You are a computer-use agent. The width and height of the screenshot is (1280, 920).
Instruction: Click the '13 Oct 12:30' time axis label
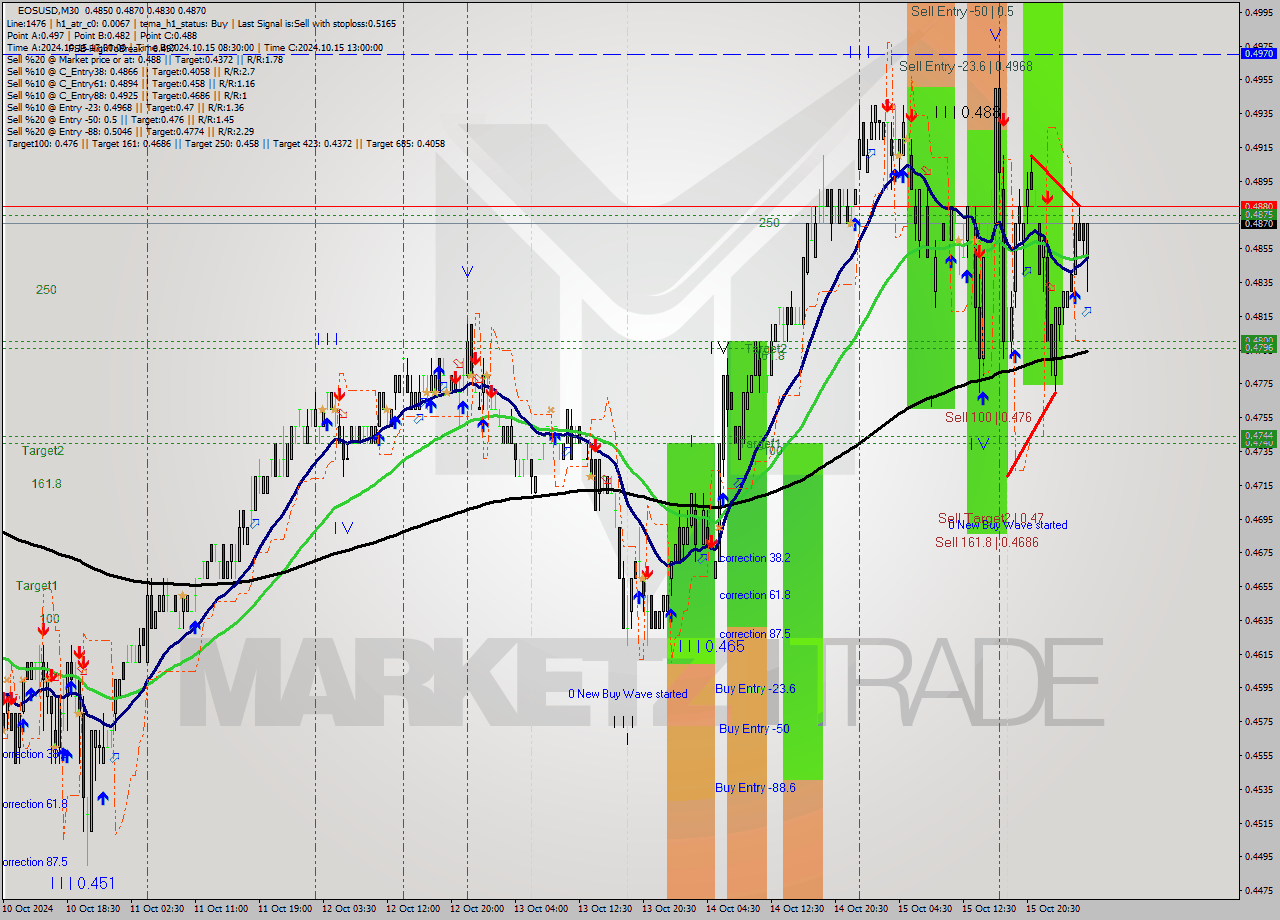tap(605, 909)
